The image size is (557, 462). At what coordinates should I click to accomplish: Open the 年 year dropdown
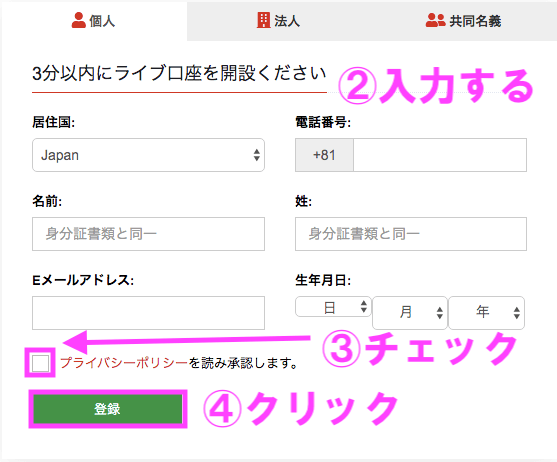click(486, 313)
